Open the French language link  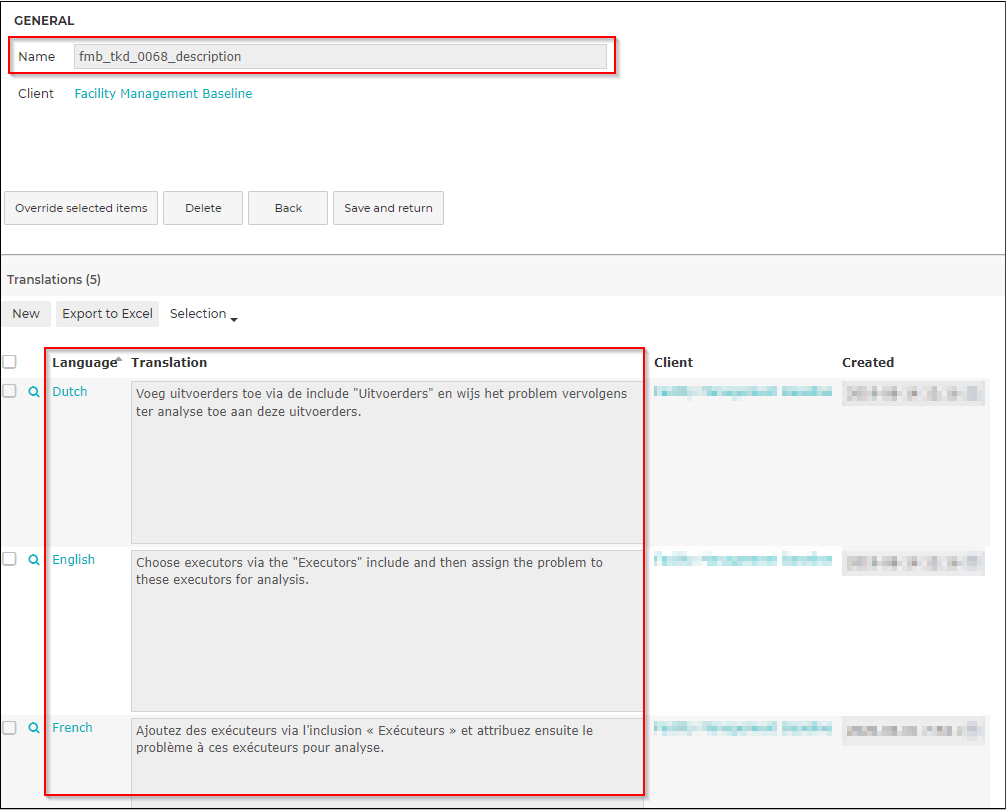[x=72, y=728]
